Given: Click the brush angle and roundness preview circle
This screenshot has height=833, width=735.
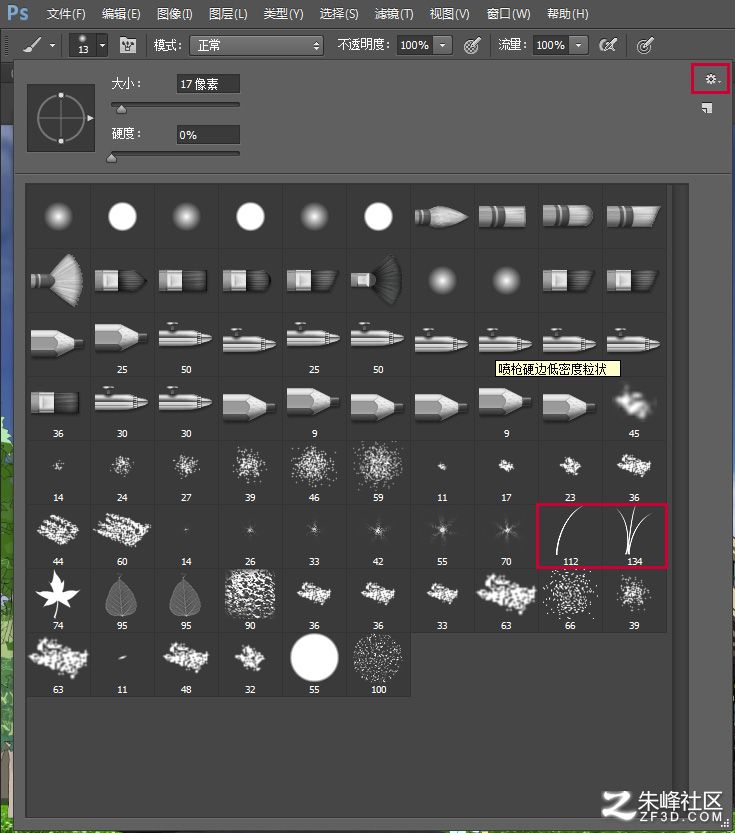Looking at the screenshot, I should [61, 118].
